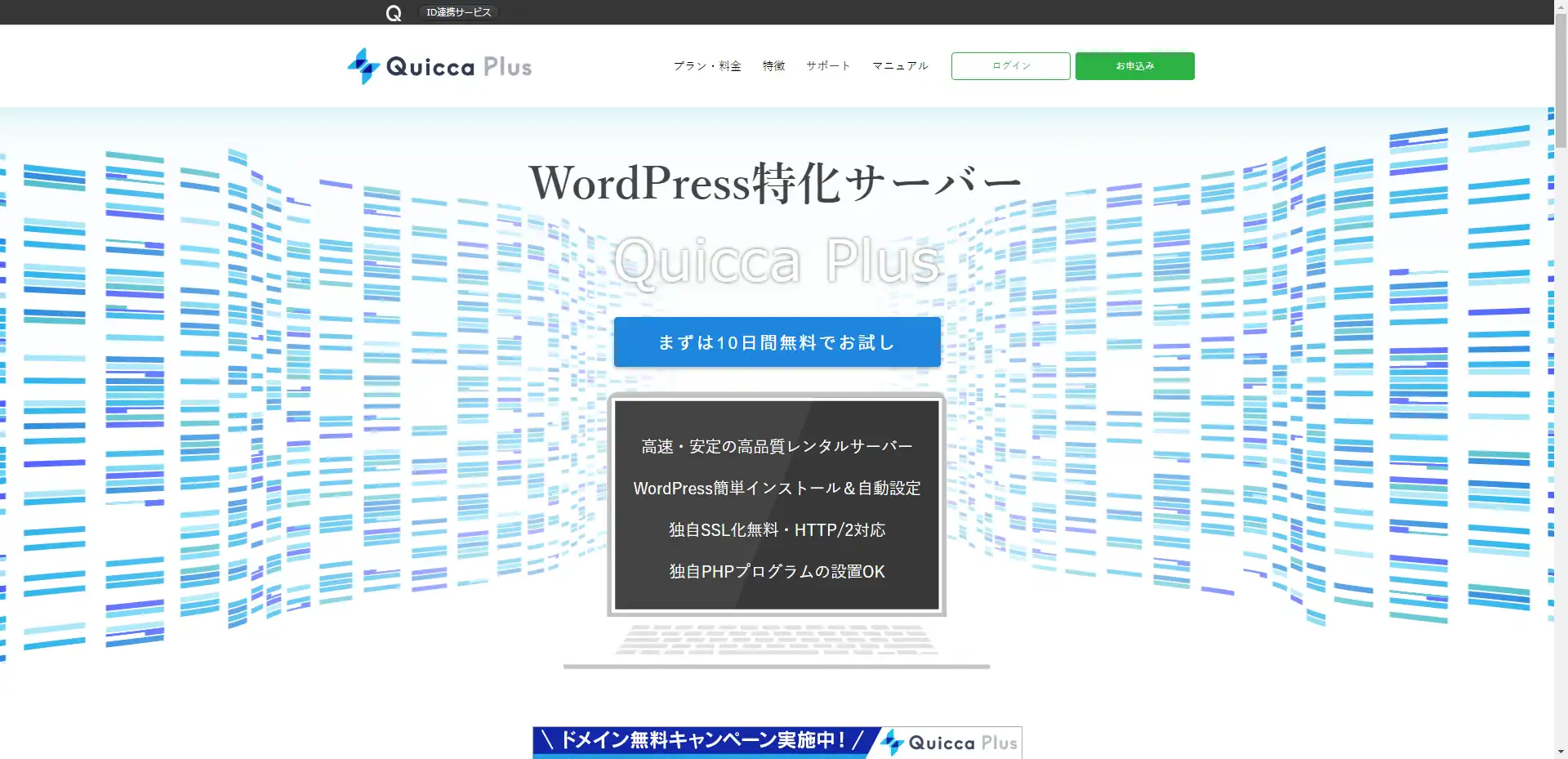Viewport: 1568px width, 759px height.
Task: Click the Quicca Plus header logo
Action: pos(439,66)
